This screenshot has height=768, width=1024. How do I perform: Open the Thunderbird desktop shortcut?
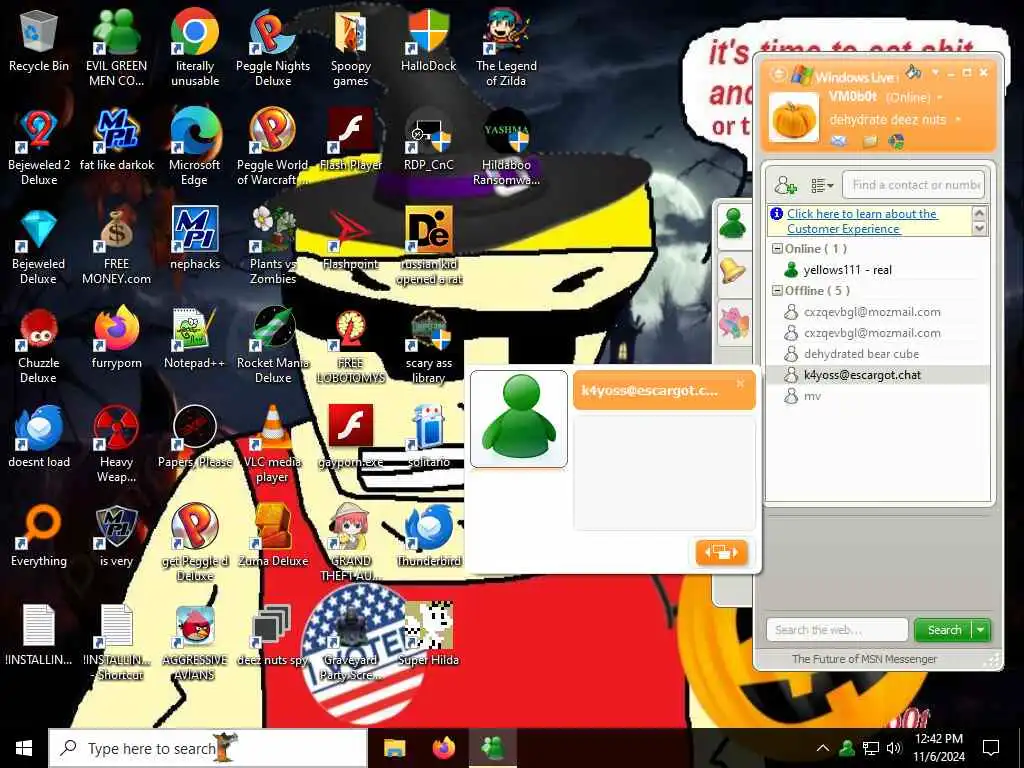tap(428, 536)
